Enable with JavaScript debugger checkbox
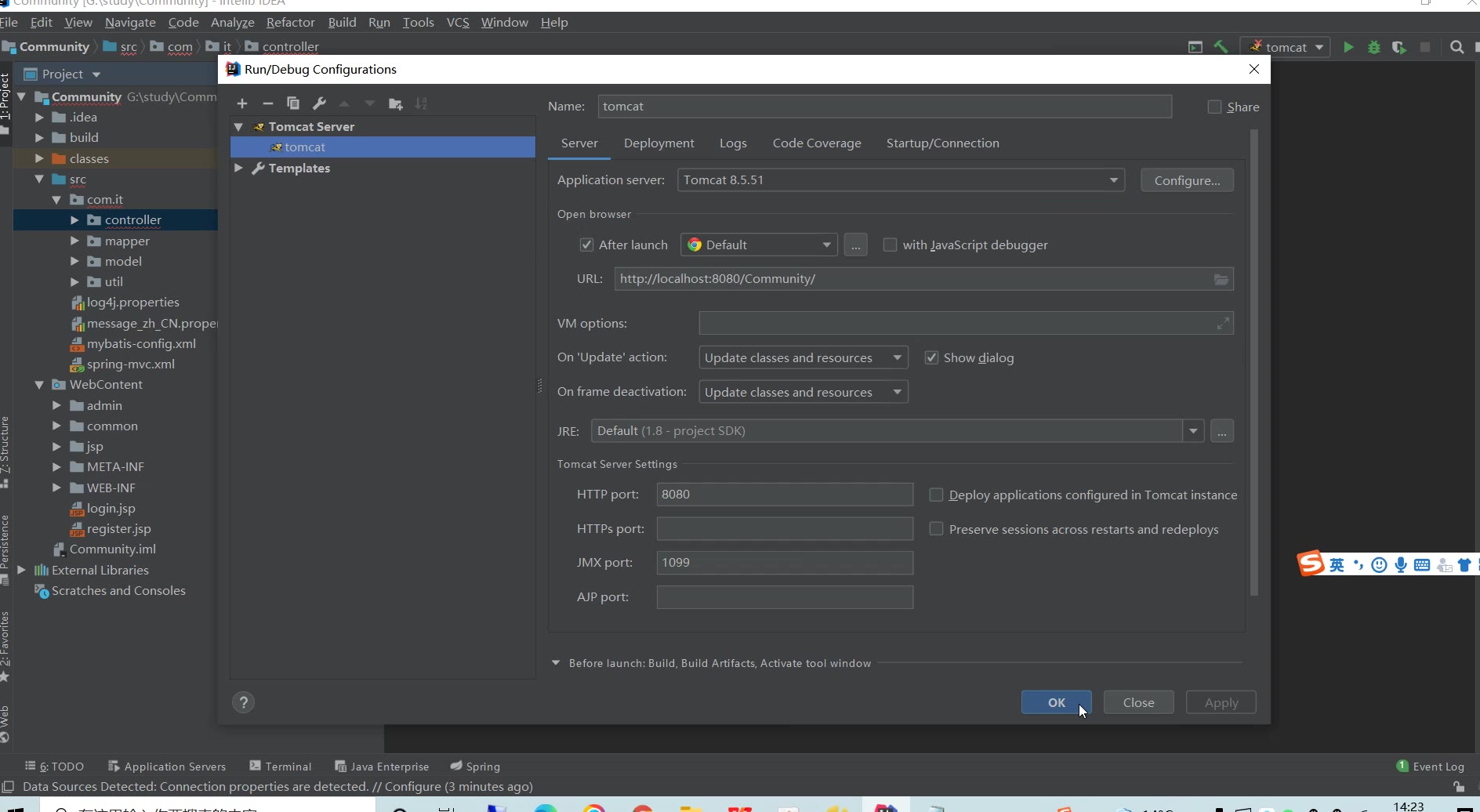Image resolution: width=1480 pixels, height=812 pixels. click(890, 245)
